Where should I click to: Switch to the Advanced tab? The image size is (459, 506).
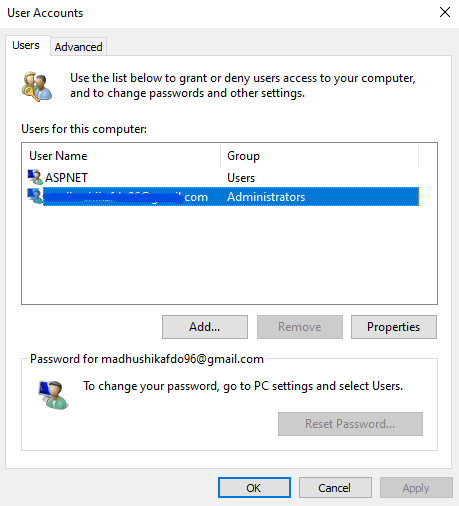(78, 47)
